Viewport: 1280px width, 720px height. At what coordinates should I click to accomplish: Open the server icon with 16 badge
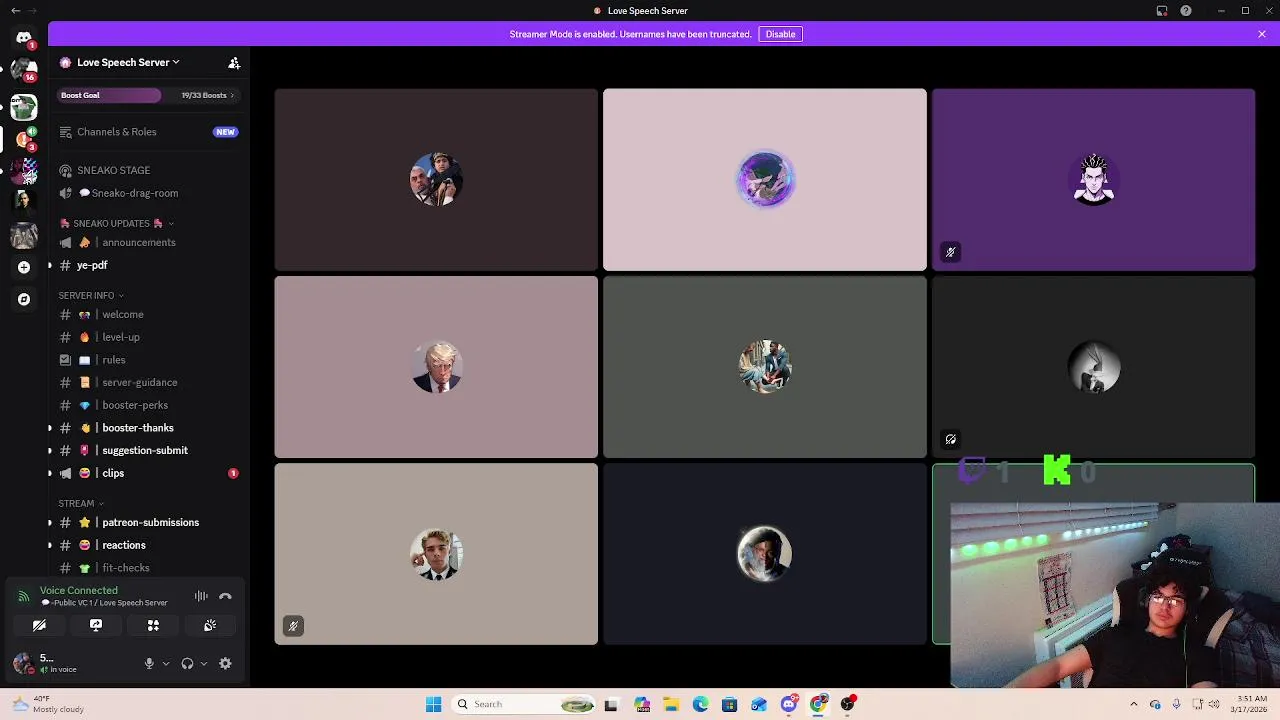24,71
